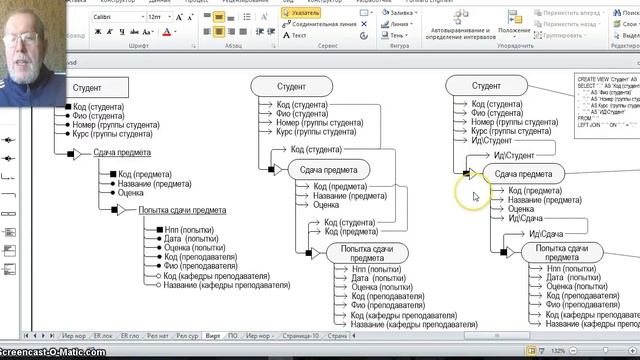Toggle the normal view status bar icon
The width and height of the screenshot is (640, 360).
(x=531, y=351)
